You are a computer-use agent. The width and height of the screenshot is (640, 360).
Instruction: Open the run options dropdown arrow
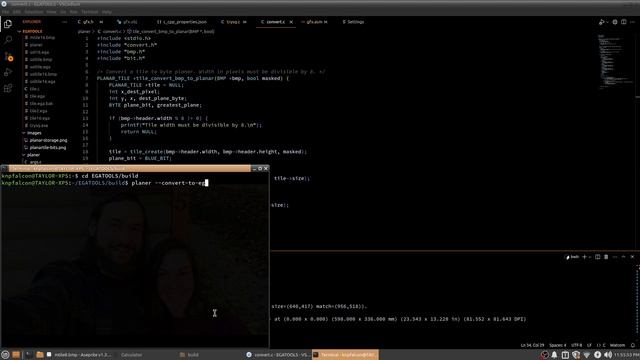607,22
